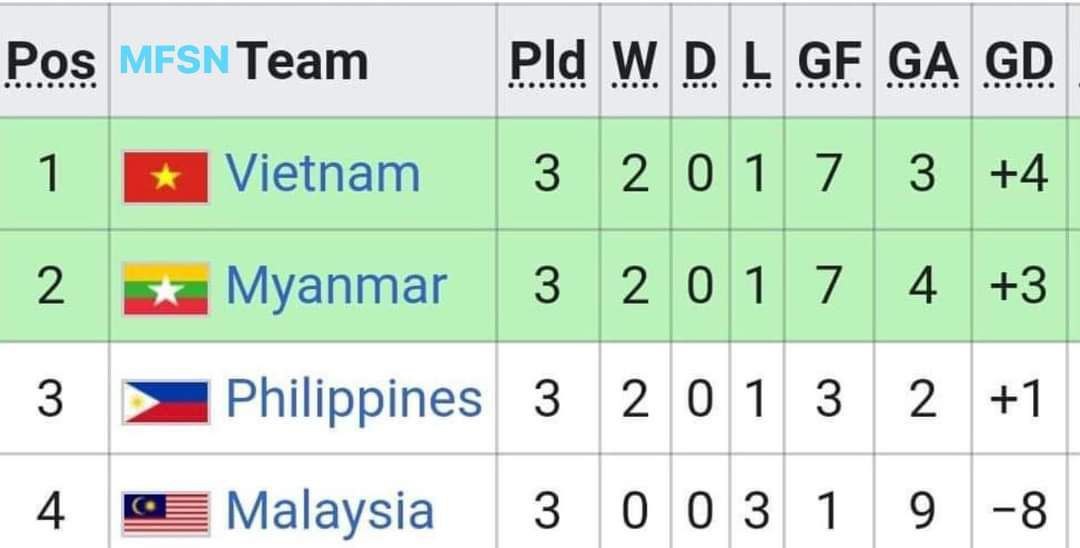The width and height of the screenshot is (1080, 548).
Task: Open the Philippines team link
Action: (354, 398)
